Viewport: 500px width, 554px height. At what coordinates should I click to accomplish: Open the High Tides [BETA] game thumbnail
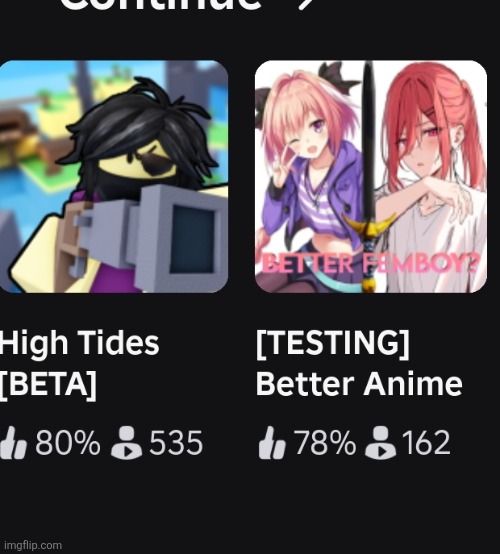click(x=114, y=176)
